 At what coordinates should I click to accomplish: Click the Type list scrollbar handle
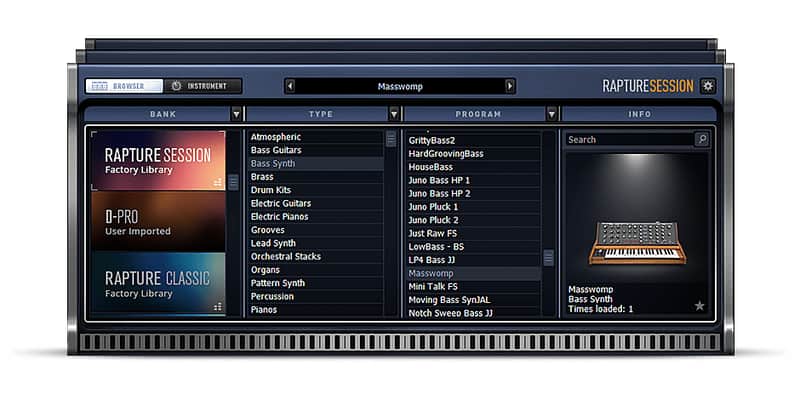point(391,139)
